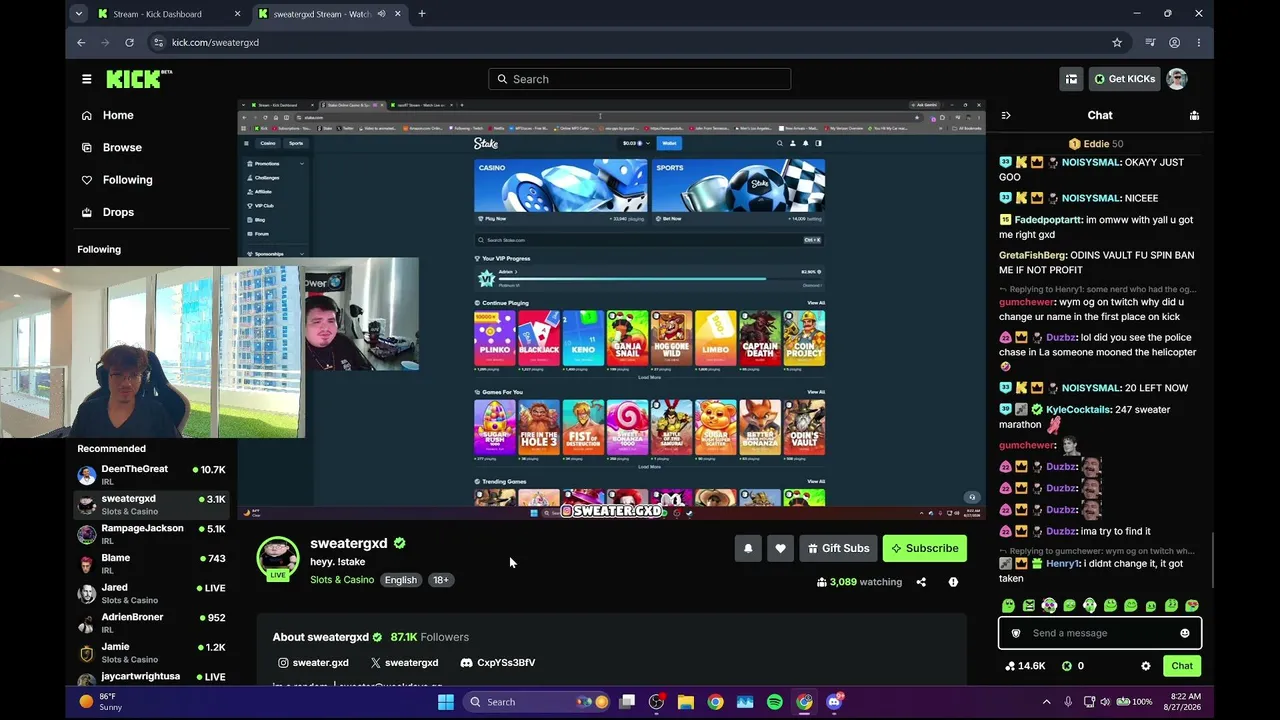
Task: Open Jamie recommended channel
Action: point(151,653)
